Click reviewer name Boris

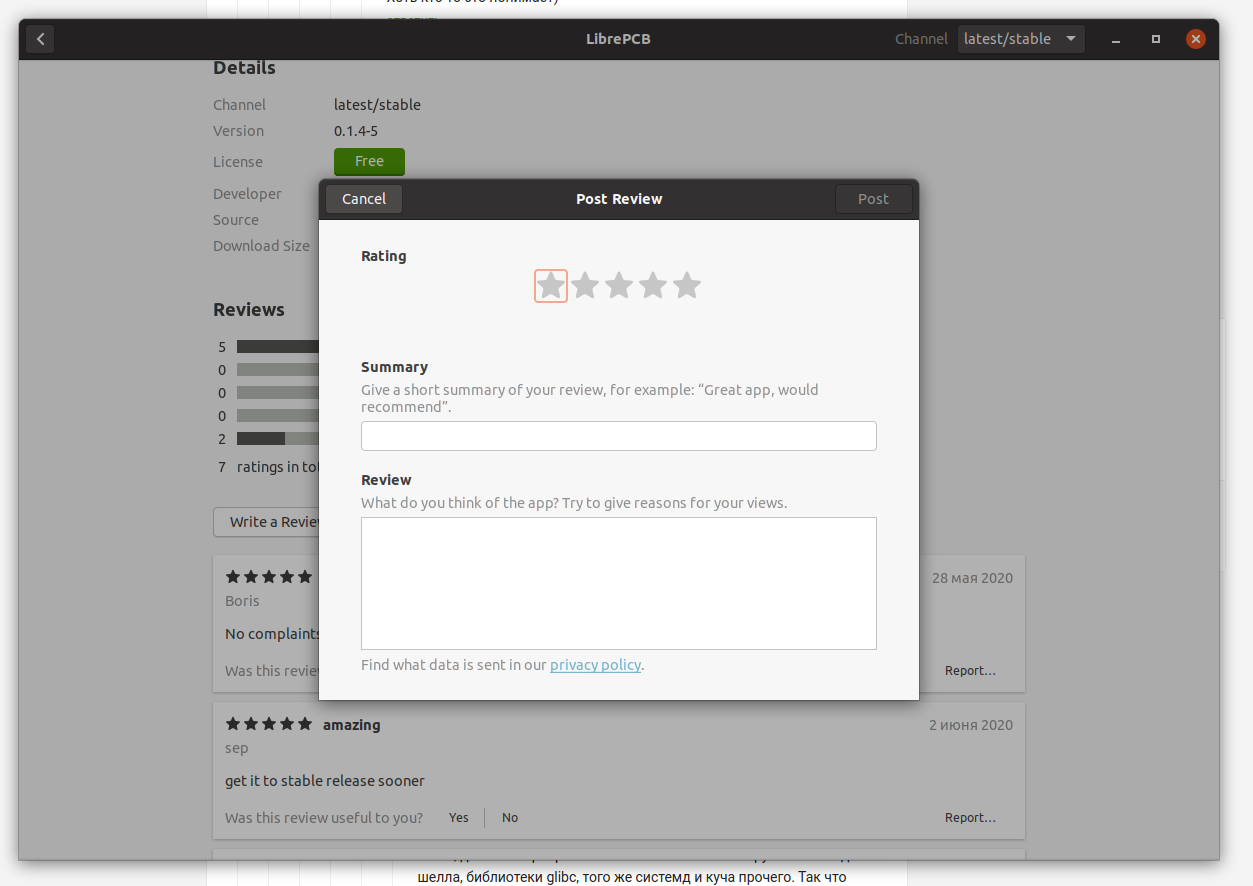tap(242, 601)
